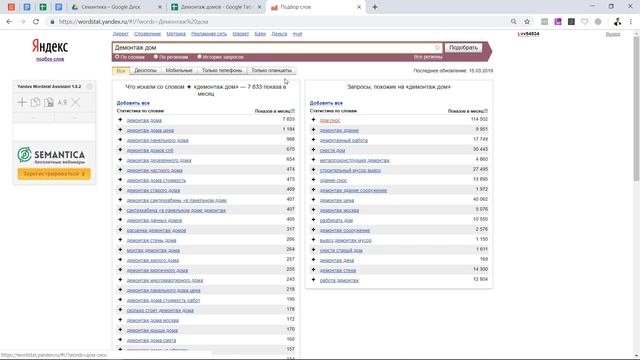Click the plus beside 'демонтаж стена'
Viewport: 640px width, 360px height.
[x=313, y=270]
